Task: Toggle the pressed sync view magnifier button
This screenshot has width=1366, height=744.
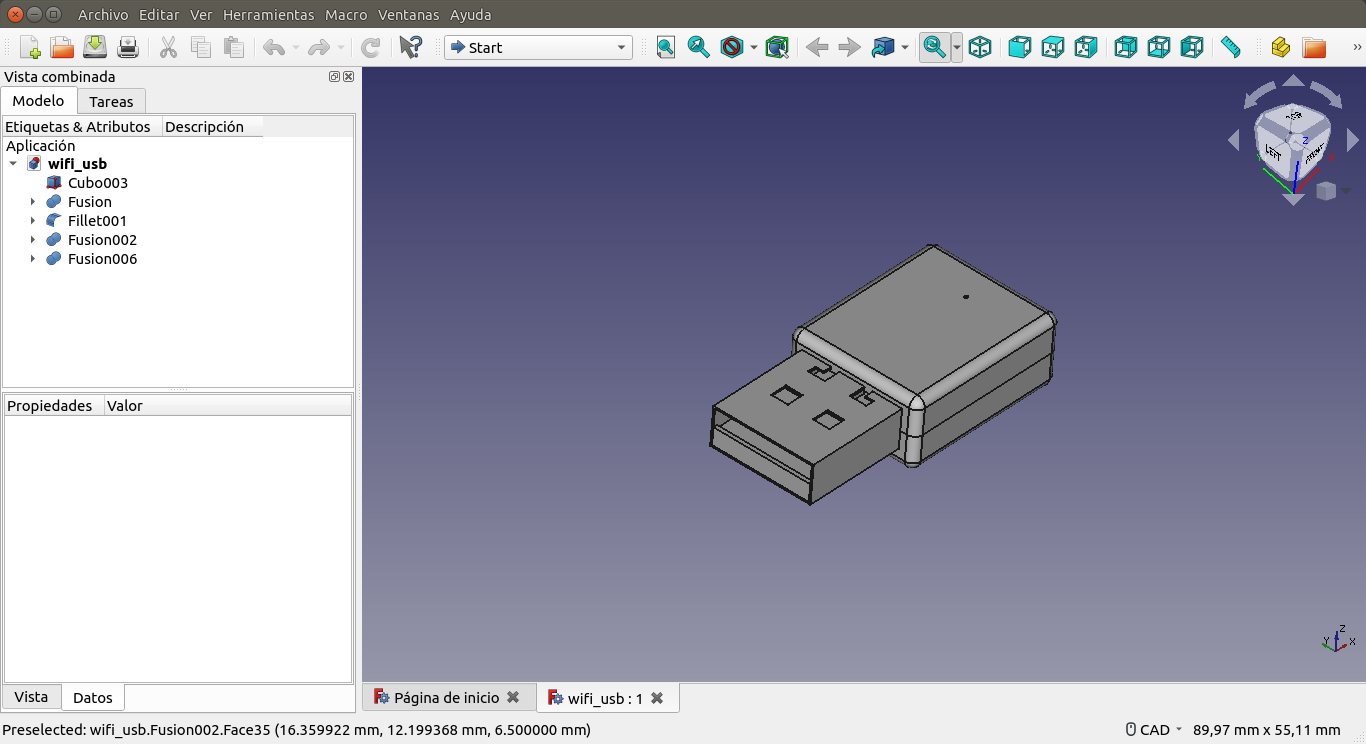Action: pos(934,47)
